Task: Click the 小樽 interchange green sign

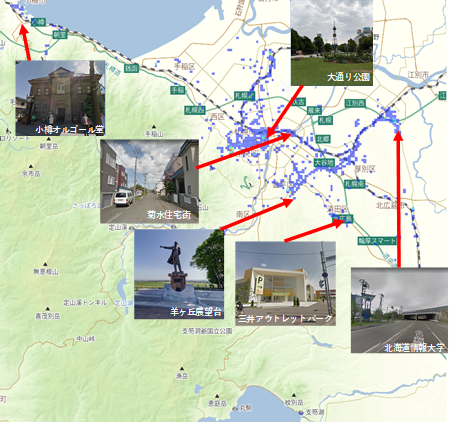Action: [x=39, y=22]
